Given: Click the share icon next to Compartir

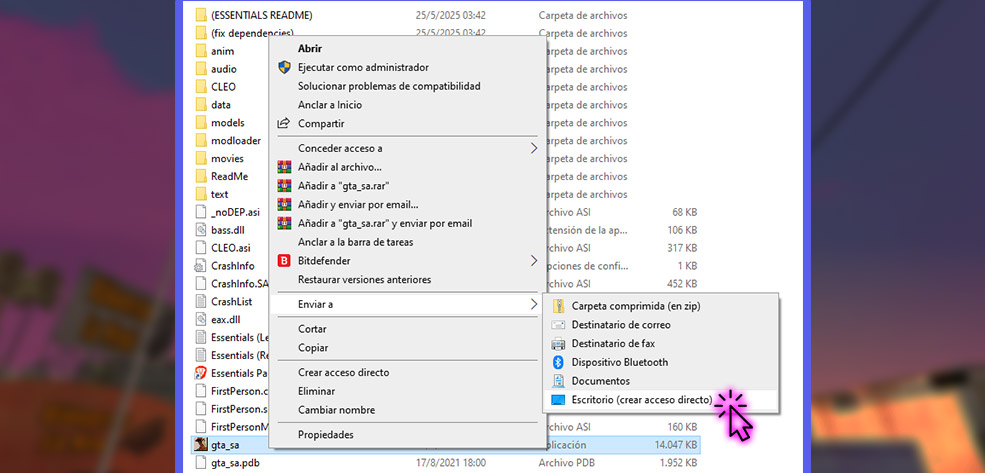Looking at the screenshot, I should point(284,123).
